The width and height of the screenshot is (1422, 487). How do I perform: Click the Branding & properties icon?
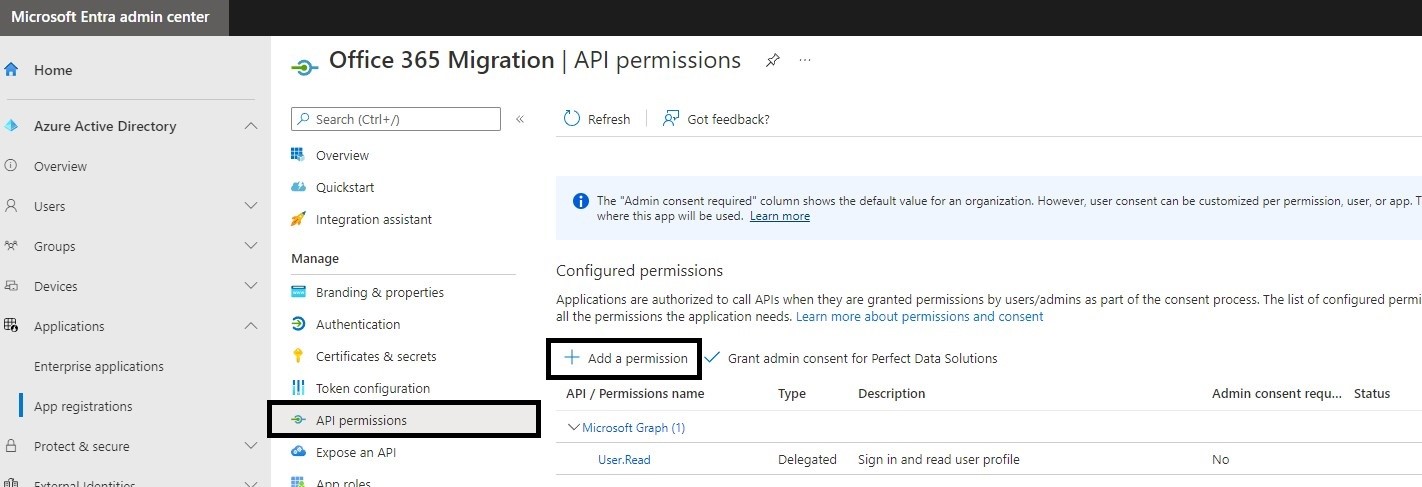click(x=297, y=292)
